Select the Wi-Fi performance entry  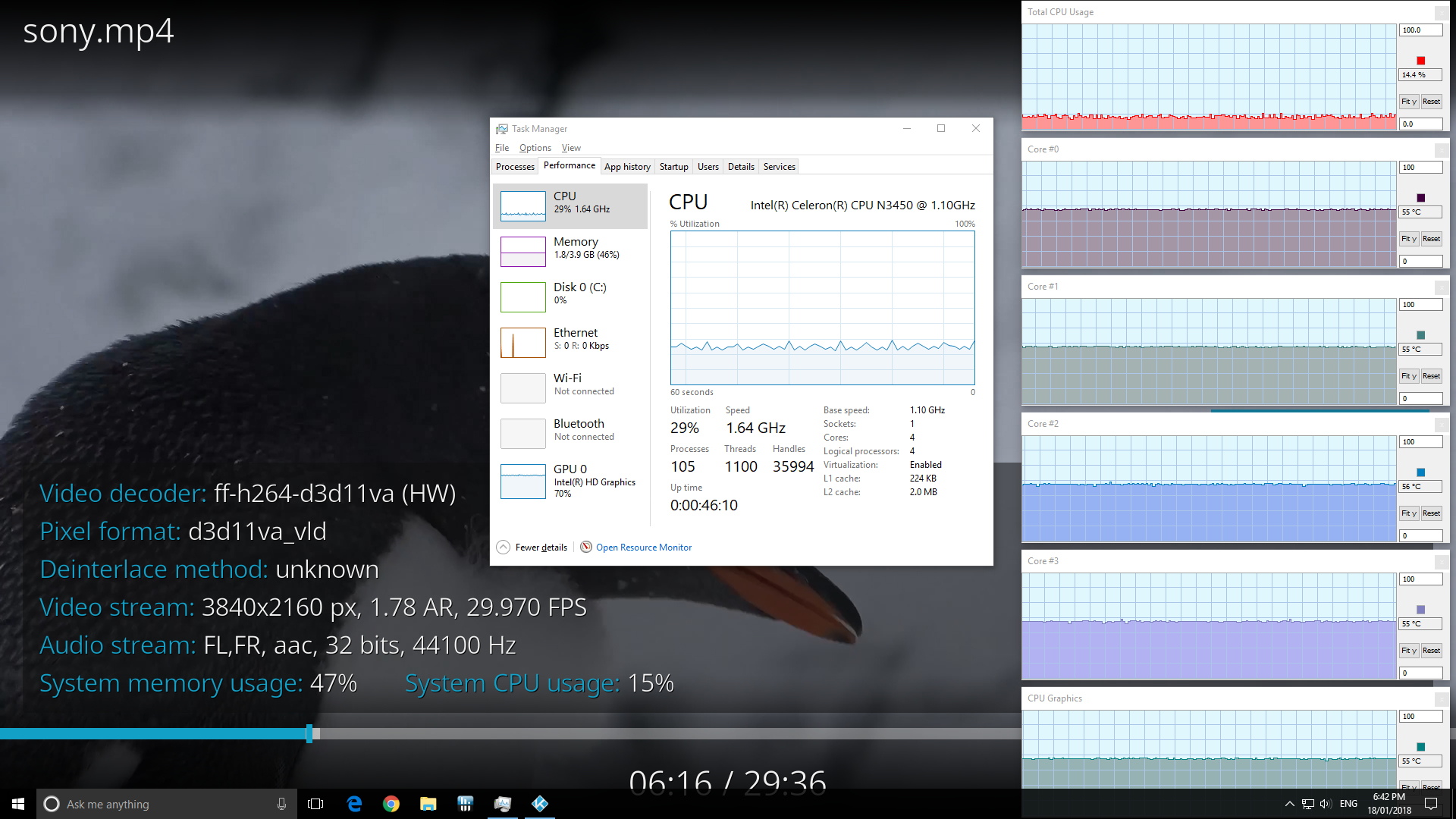570,388
